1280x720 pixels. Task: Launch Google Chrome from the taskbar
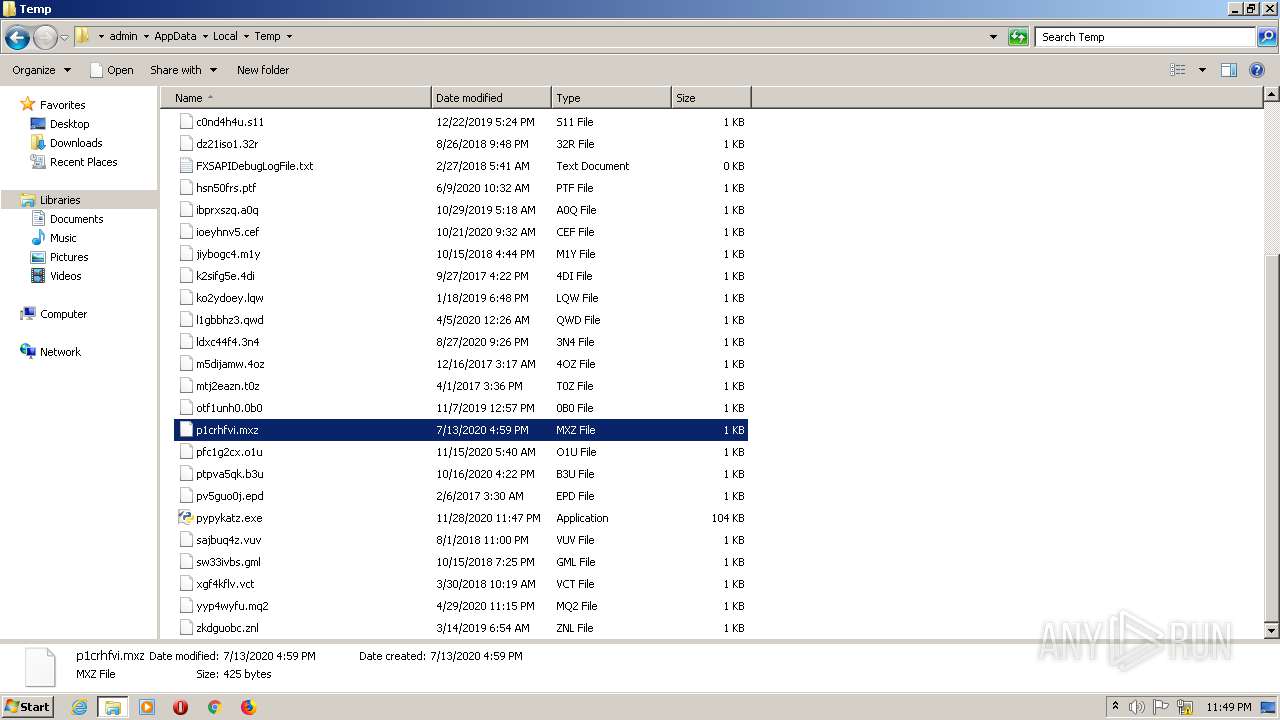coord(214,707)
